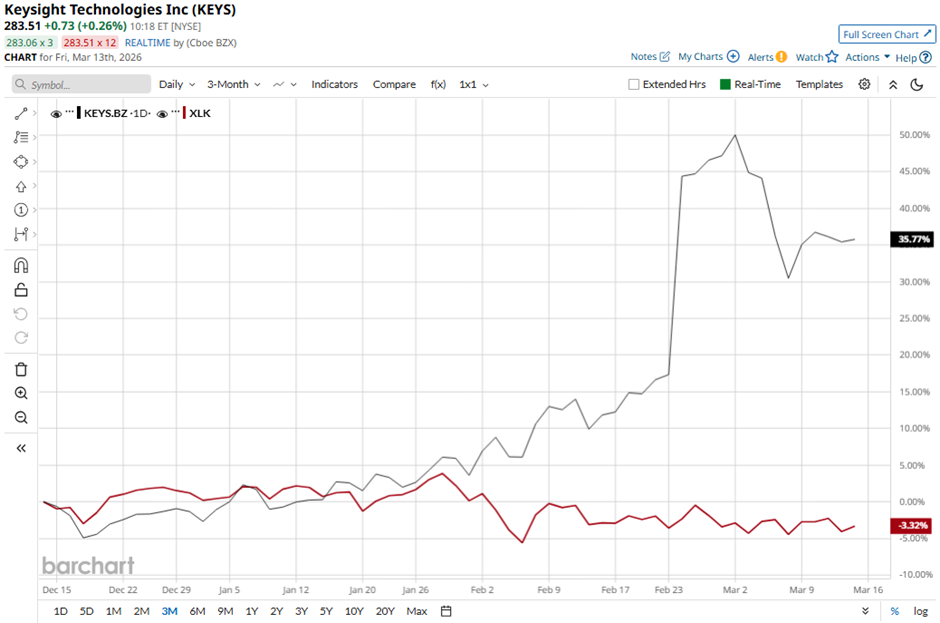
Task: Zoom in with the magnifier plus
Action: [x=21, y=393]
